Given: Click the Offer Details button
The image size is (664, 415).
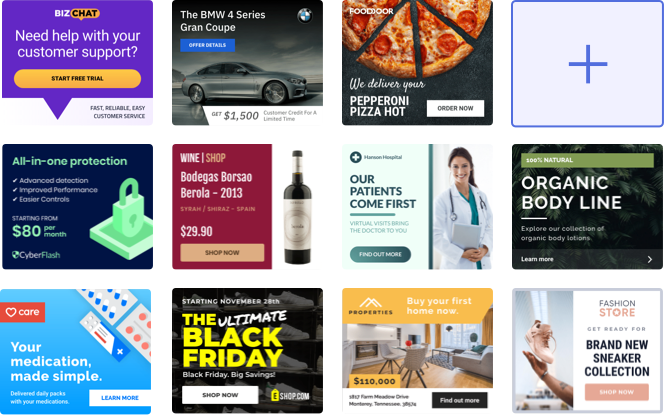Looking at the screenshot, I should [208, 45].
